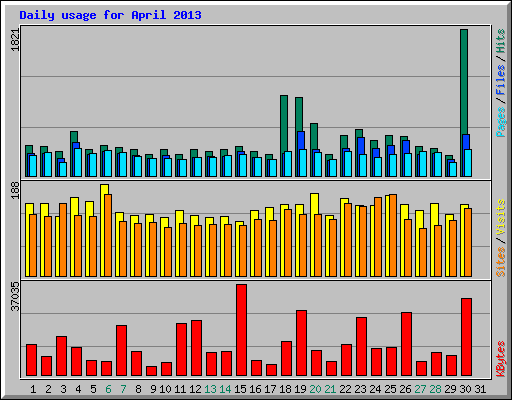Click the Sites legend label
The height and width of the screenshot is (400, 512).
(501, 262)
